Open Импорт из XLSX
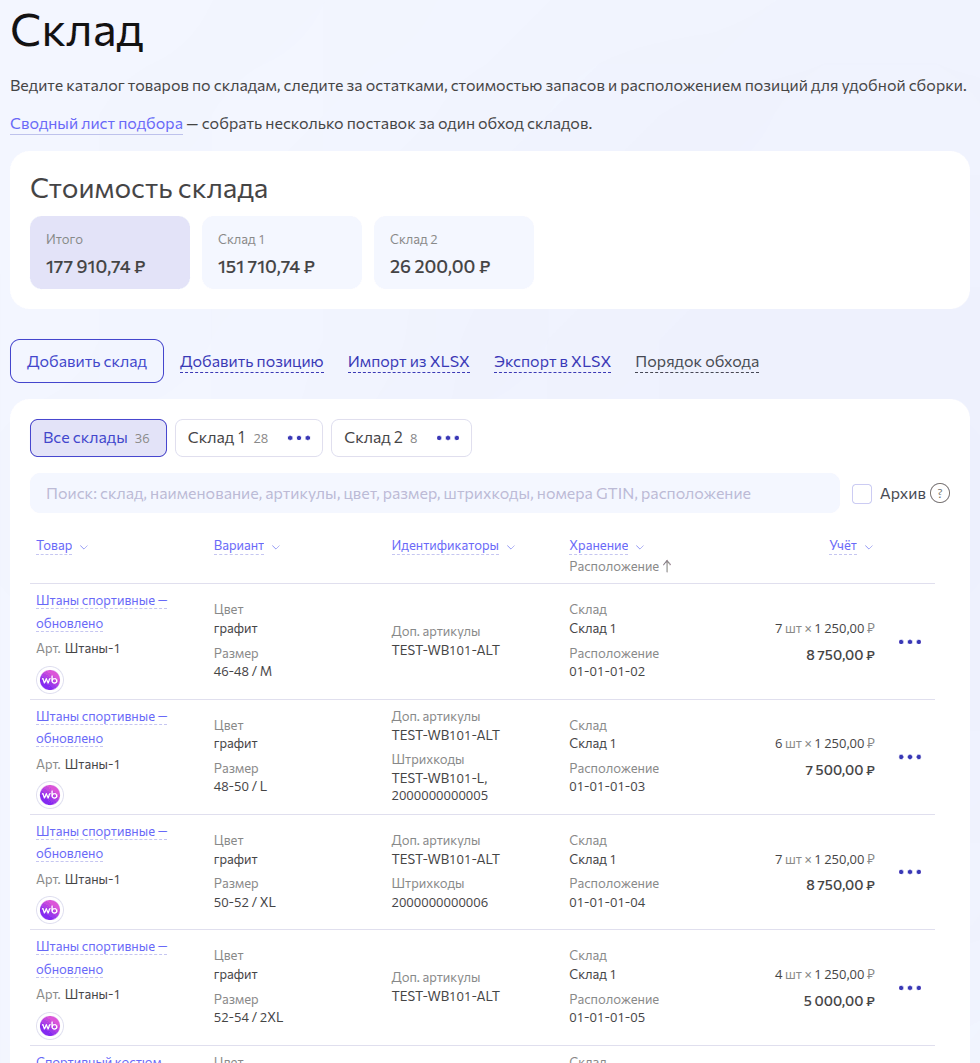 409,362
